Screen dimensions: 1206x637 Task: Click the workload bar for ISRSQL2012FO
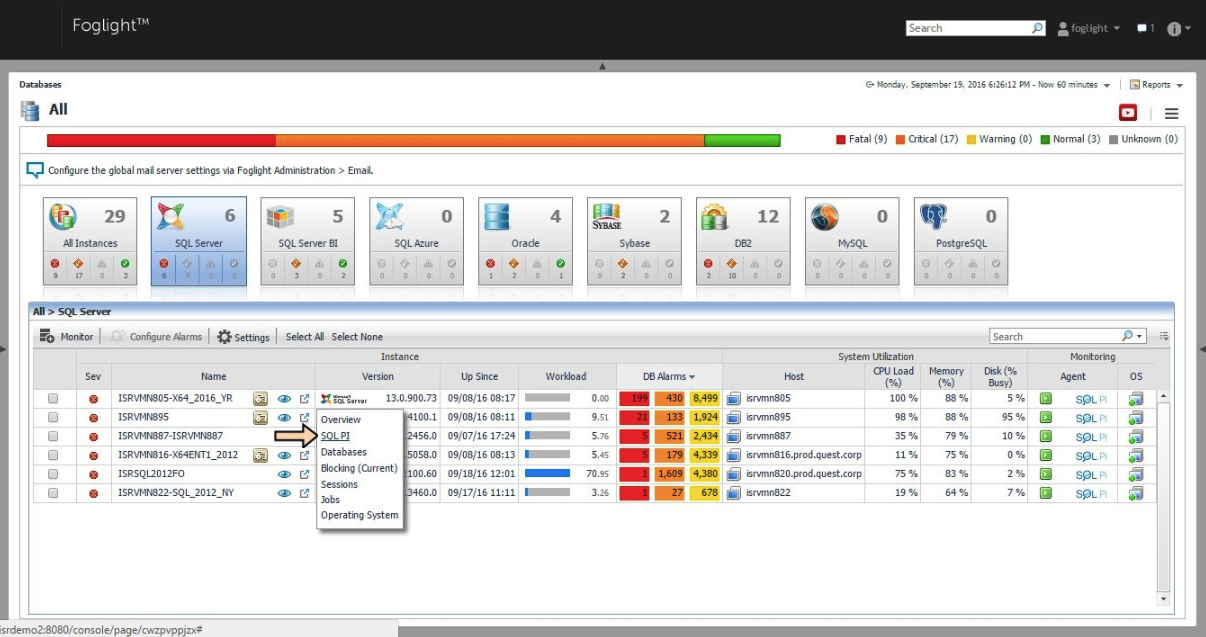click(547, 474)
